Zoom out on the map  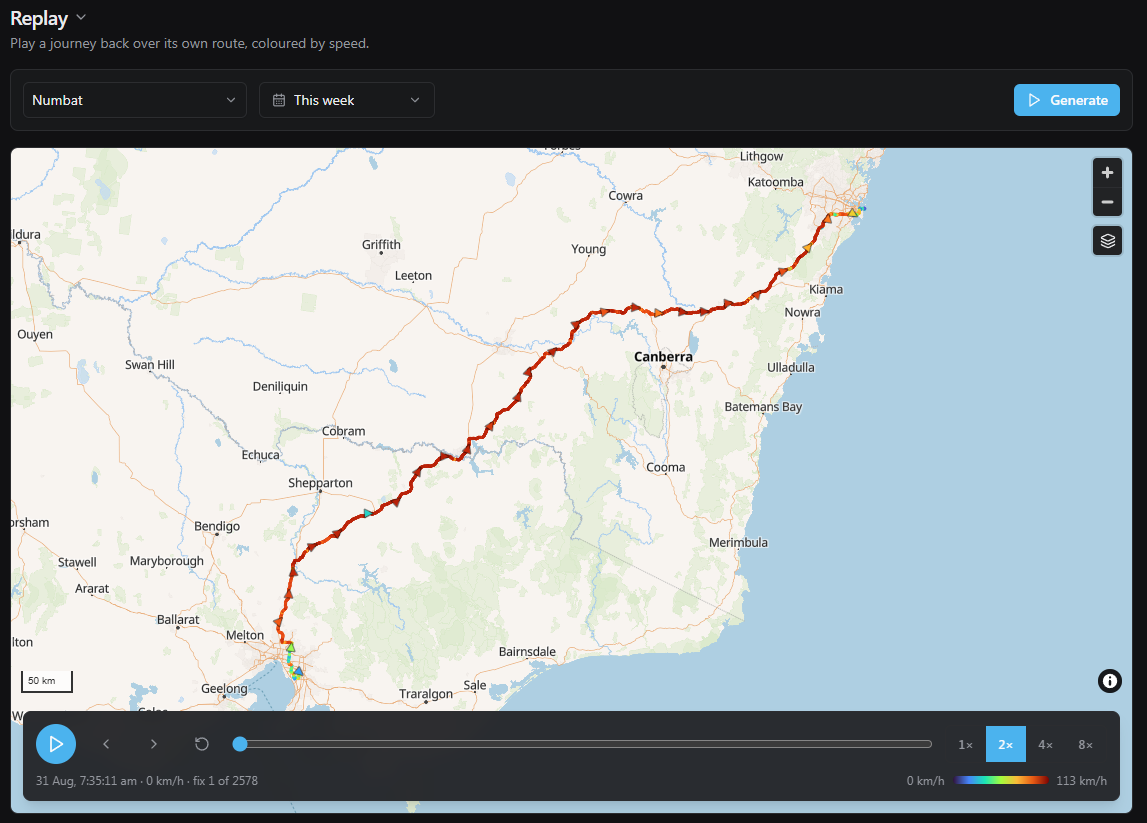pyautogui.click(x=1107, y=202)
